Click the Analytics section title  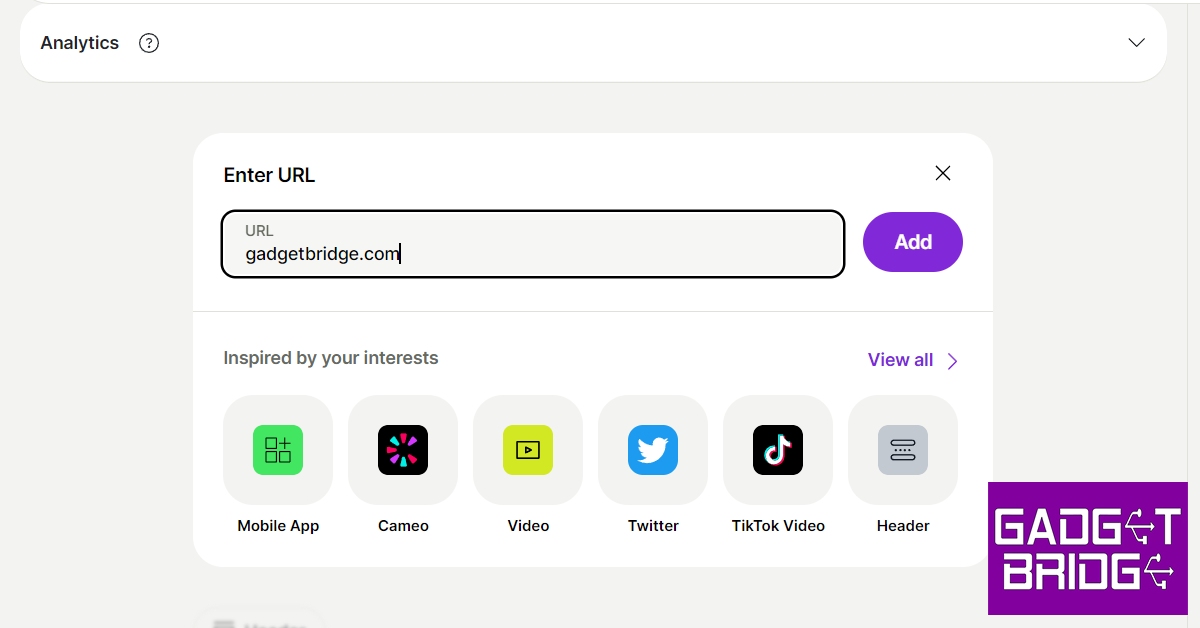(80, 43)
